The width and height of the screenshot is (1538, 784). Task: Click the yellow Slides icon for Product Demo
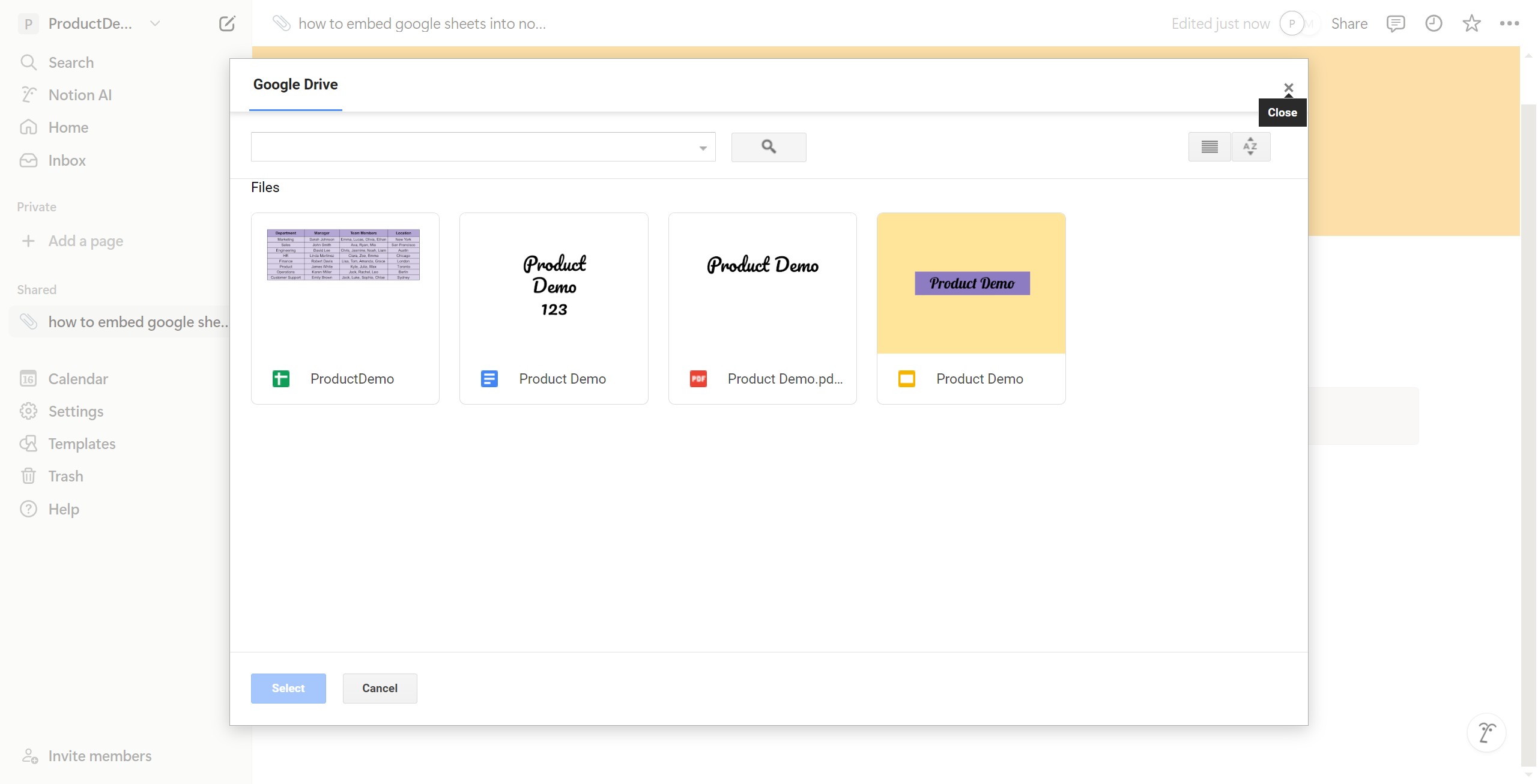(907, 379)
